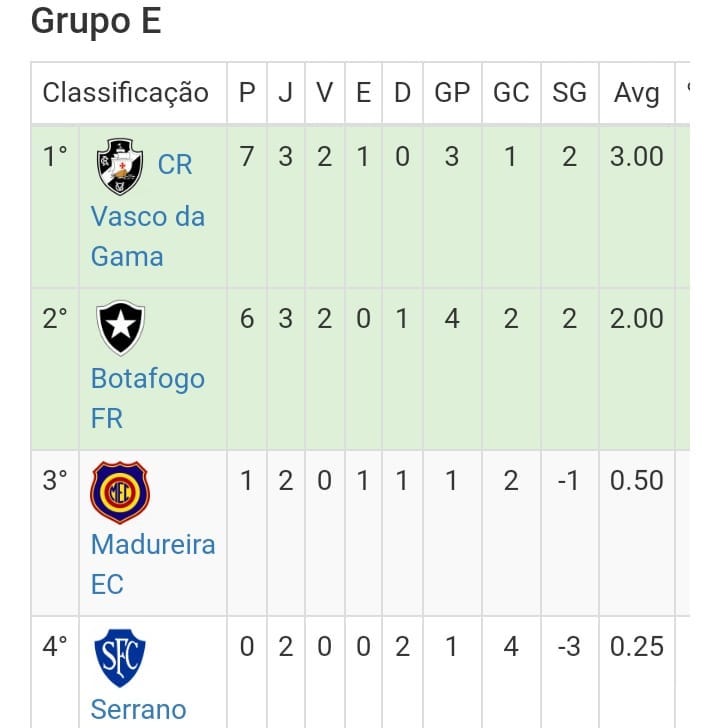The height and width of the screenshot is (728, 720).
Task: Click the Grupo E heading
Action: point(96,21)
